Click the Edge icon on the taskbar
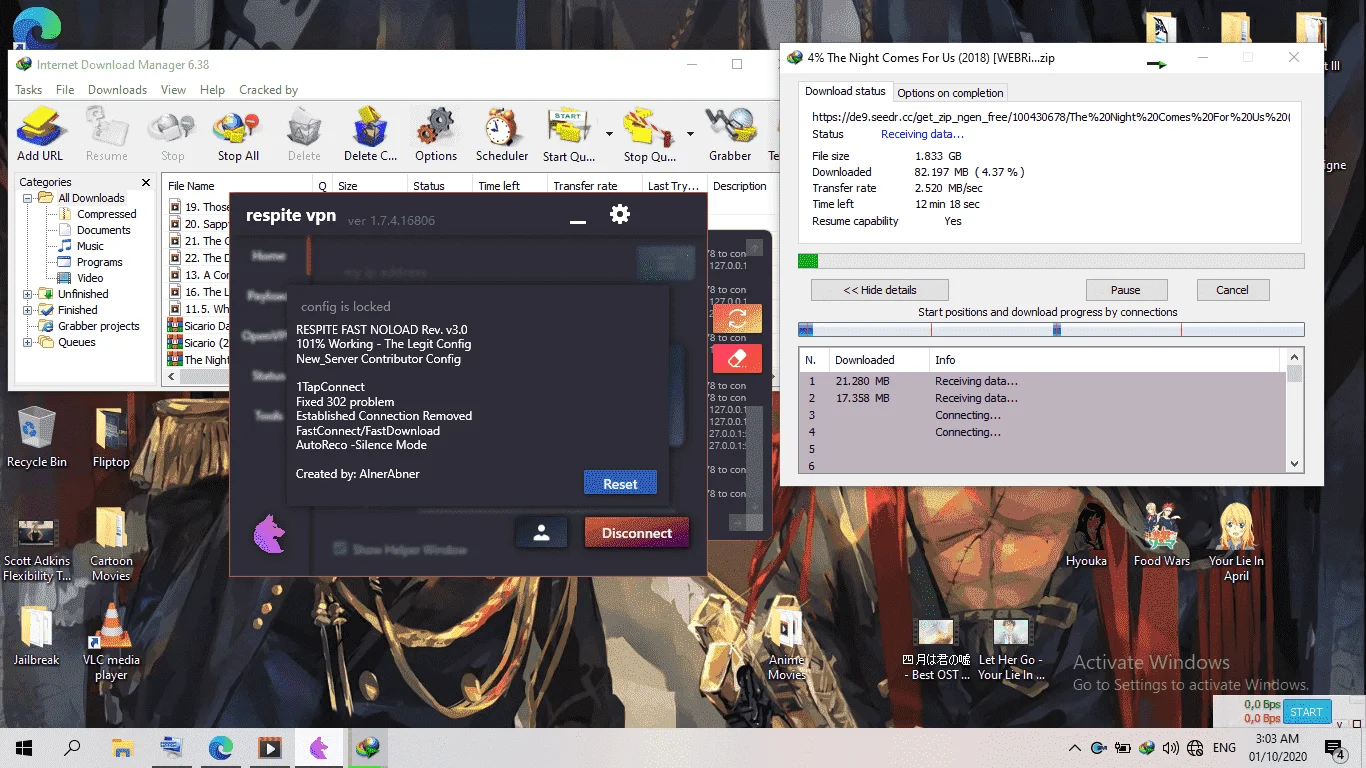 click(x=220, y=747)
